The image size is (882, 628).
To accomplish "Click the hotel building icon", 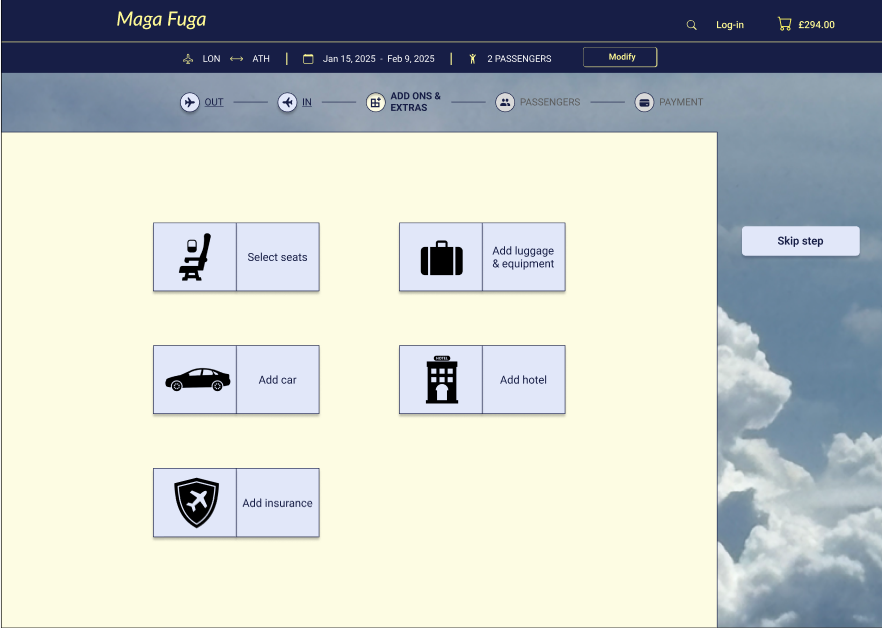I will coord(441,380).
